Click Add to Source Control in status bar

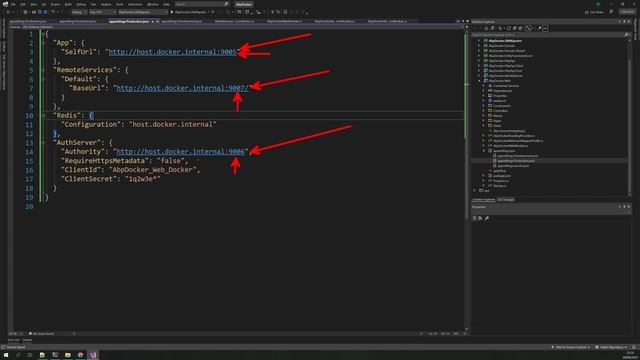[x=571, y=347]
